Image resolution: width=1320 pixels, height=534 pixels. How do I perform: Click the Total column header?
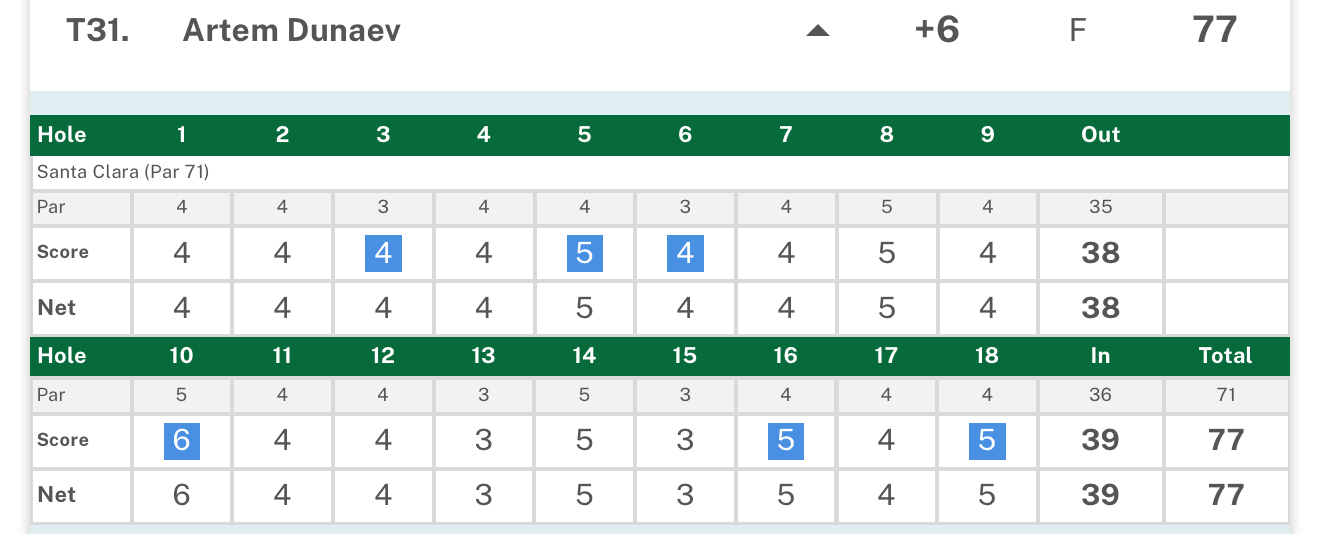point(1225,356)
